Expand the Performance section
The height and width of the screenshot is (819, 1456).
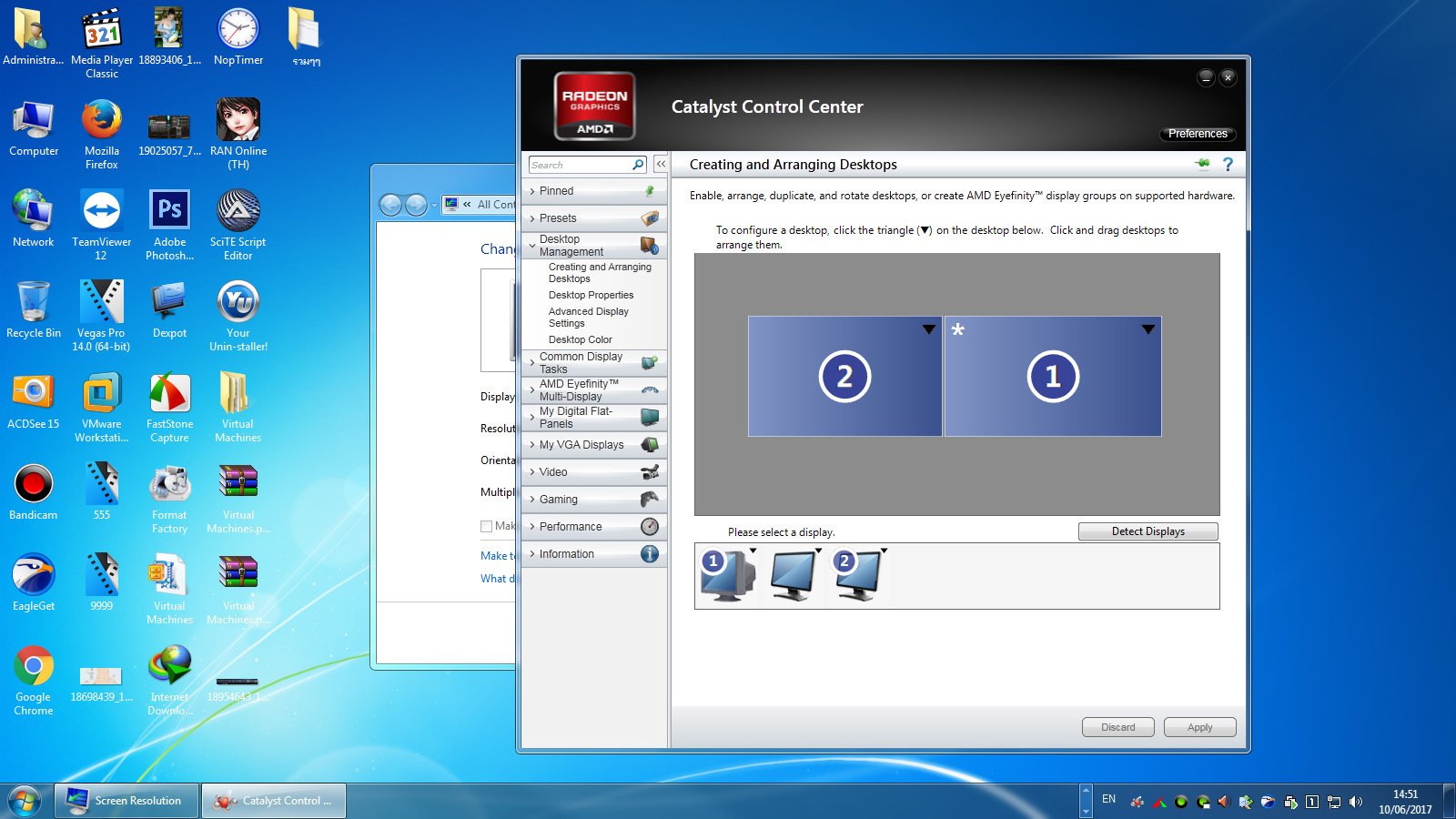point(570,527)
